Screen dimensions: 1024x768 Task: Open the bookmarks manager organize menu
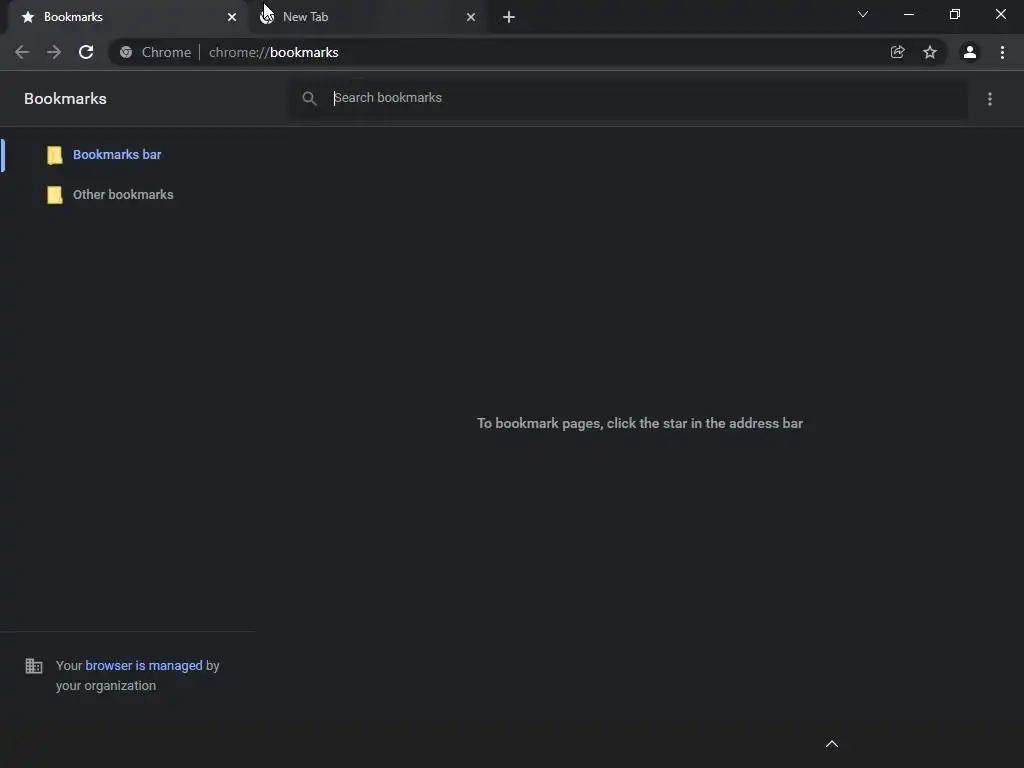pos(990,99)
